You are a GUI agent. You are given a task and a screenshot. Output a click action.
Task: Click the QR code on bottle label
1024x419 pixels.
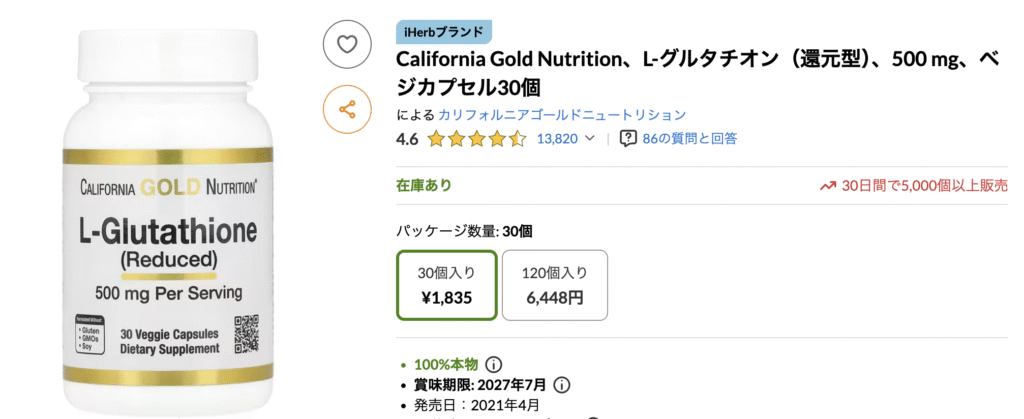pos(246,333)
